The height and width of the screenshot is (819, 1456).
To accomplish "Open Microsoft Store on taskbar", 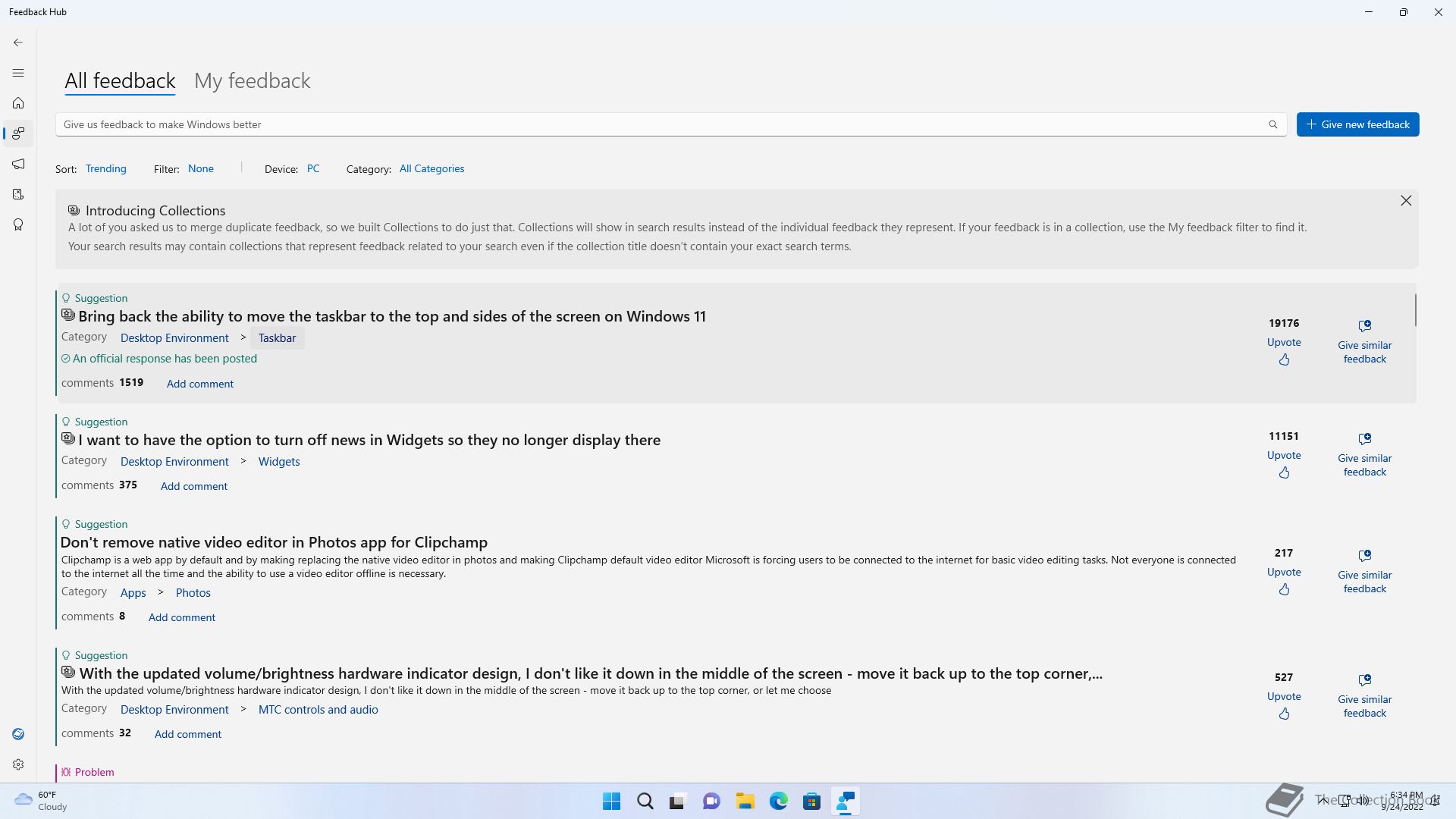I will pyautogui.click(x=811, y=802).
